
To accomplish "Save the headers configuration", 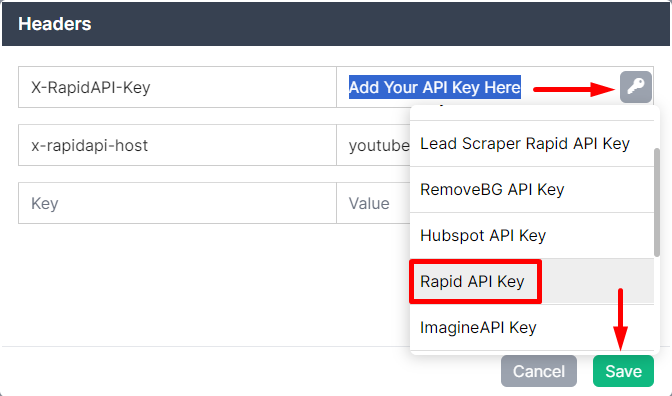I will [x=623, y=371].
